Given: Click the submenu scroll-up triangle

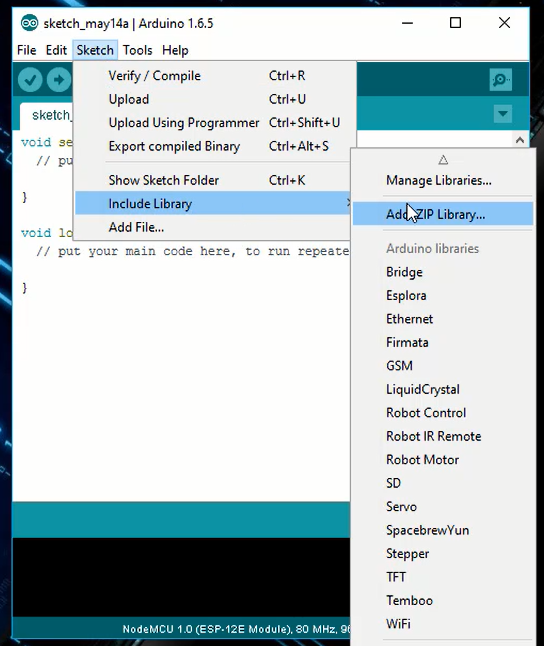Looking at the screenshot, I should (443, 159).
